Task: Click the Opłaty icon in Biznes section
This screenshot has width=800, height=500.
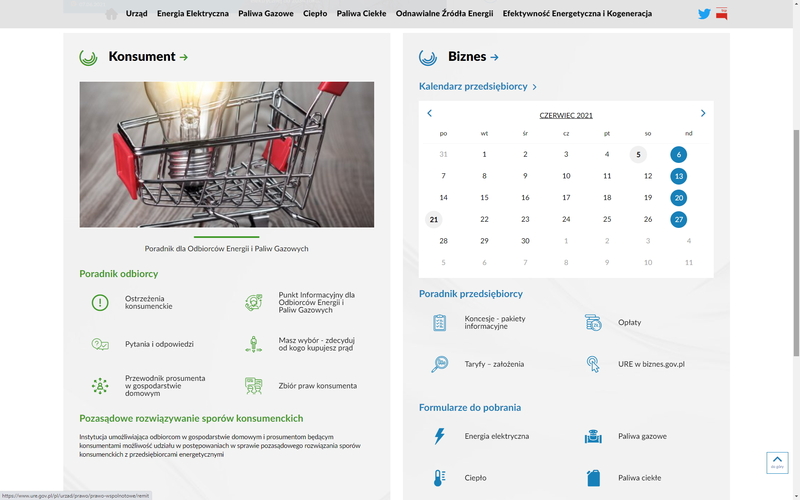Action: [x=593, y=322]
